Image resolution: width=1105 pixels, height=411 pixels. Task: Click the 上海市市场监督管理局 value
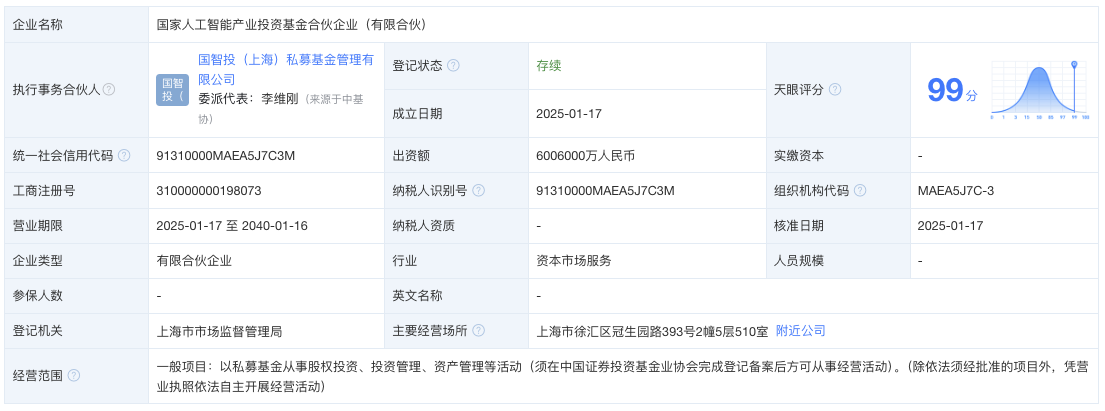click(x=219, y=331)
